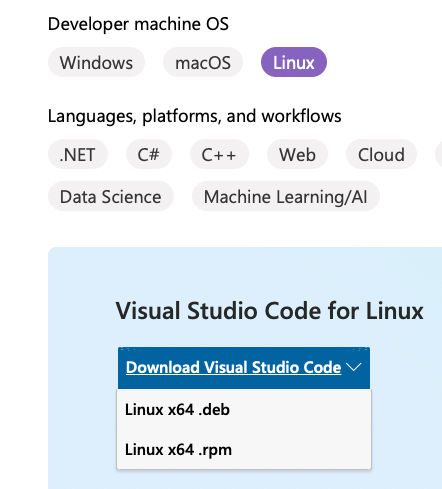Viewport: 442px width, 489px height.
Task: Filter by C++ chip
Action: [219, 154]
